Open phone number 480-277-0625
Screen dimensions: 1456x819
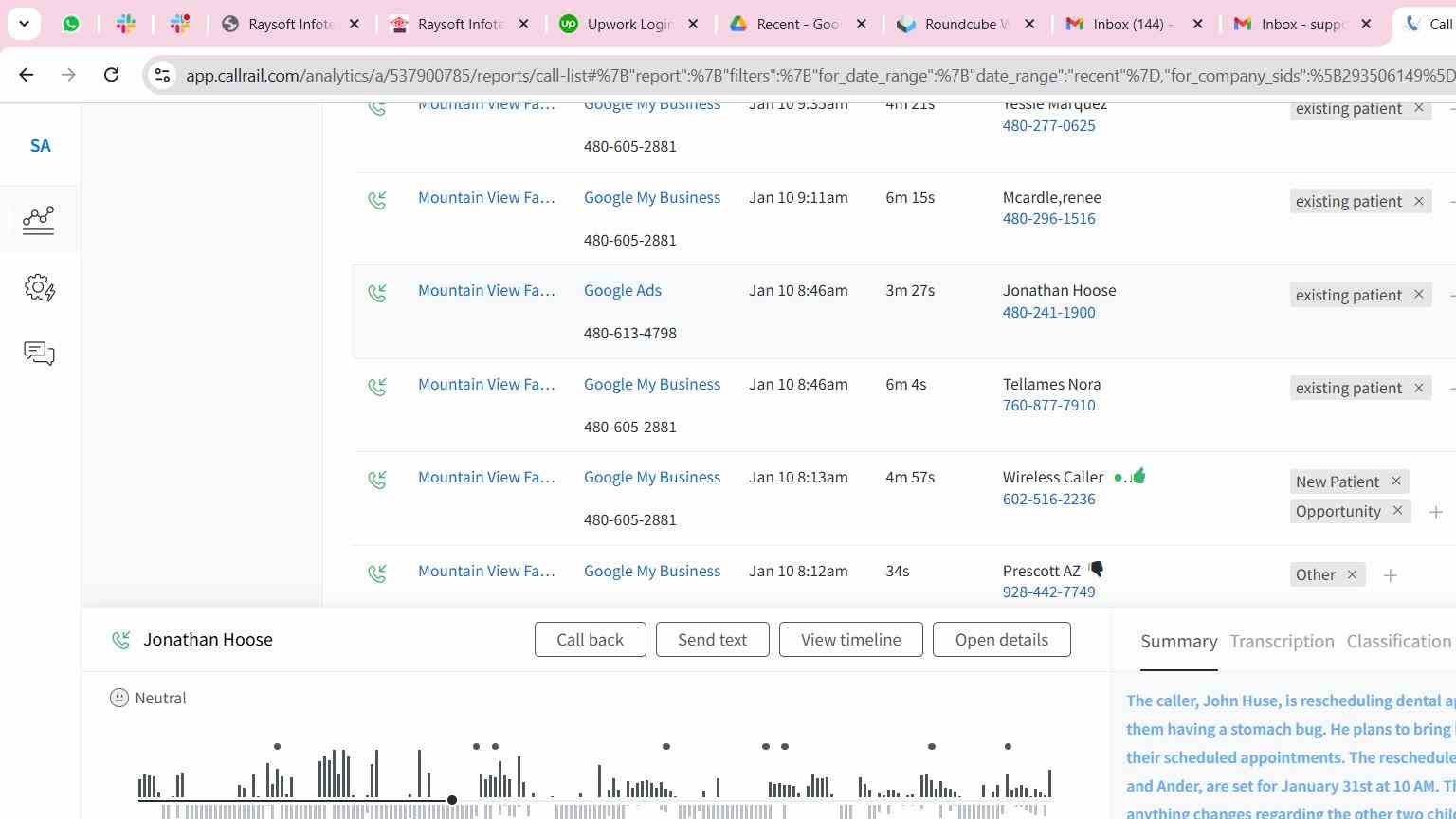click(1049, 125)
